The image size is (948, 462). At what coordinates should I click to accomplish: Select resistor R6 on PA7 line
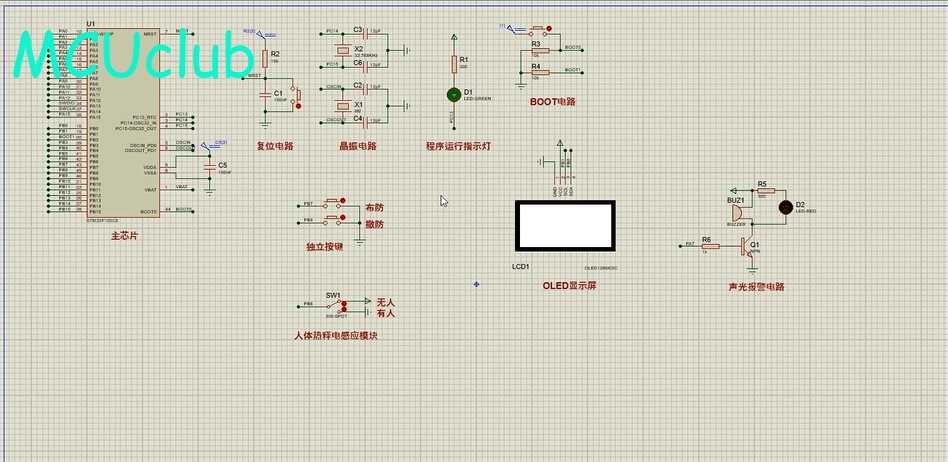[710, 246]
